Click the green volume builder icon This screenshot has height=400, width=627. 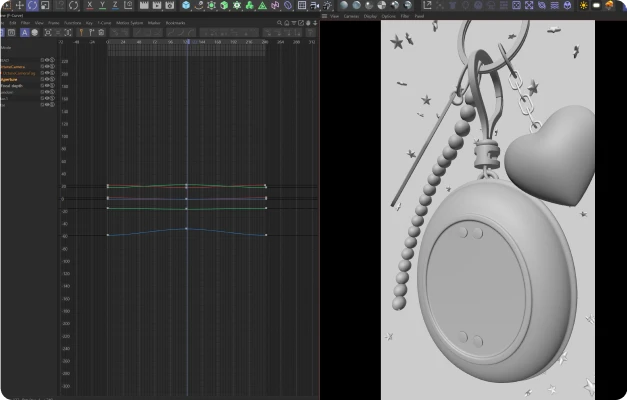[250, 5]
